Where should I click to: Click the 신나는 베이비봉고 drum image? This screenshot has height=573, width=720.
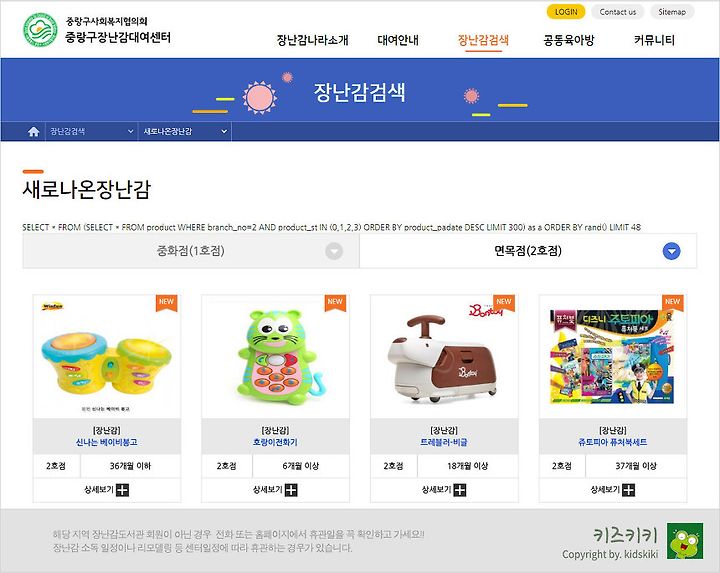pos(107,357)
